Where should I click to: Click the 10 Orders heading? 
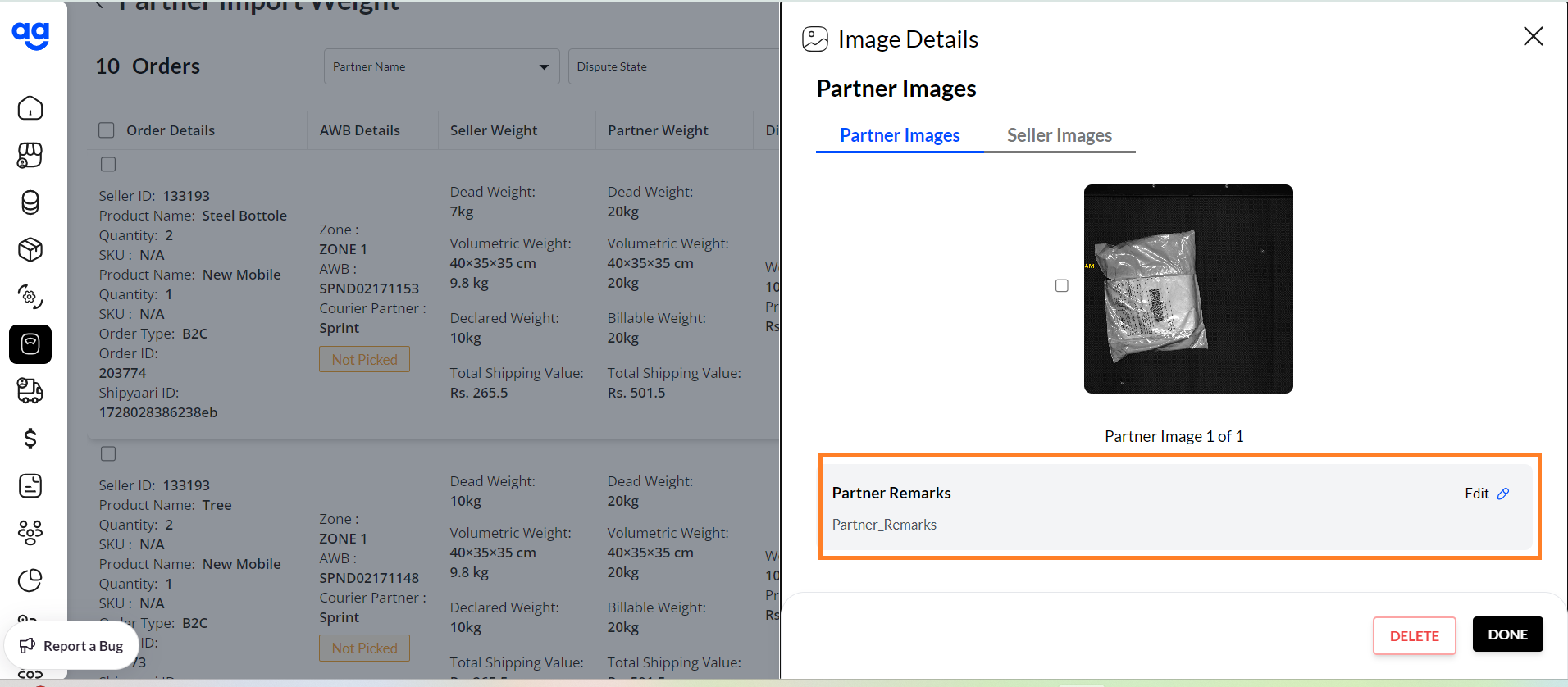click(148, 66)
